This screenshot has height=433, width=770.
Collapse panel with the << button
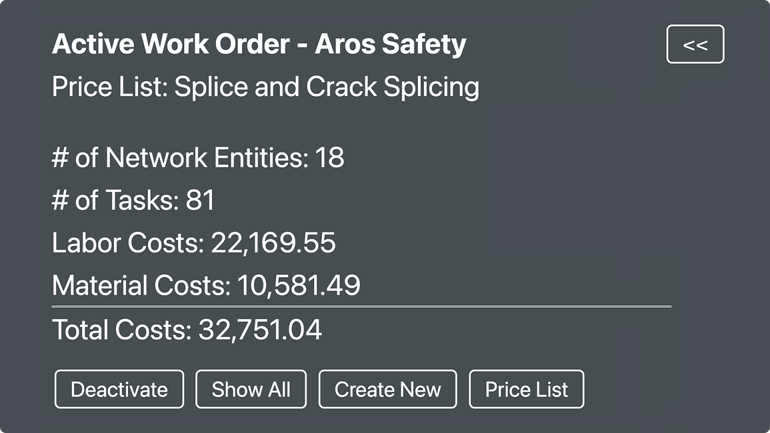pyautogui.click(x=695, y=44)
